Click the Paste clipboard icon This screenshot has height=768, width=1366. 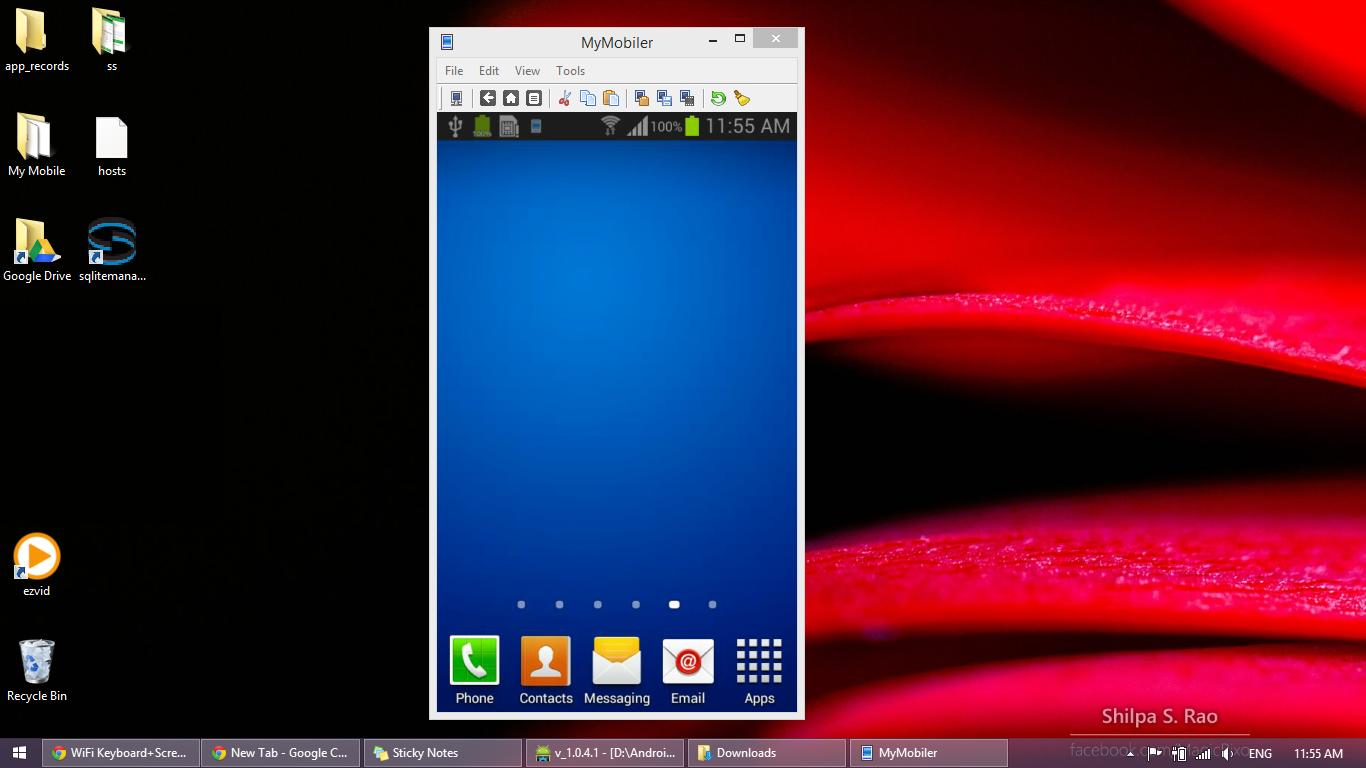point(611,98)
